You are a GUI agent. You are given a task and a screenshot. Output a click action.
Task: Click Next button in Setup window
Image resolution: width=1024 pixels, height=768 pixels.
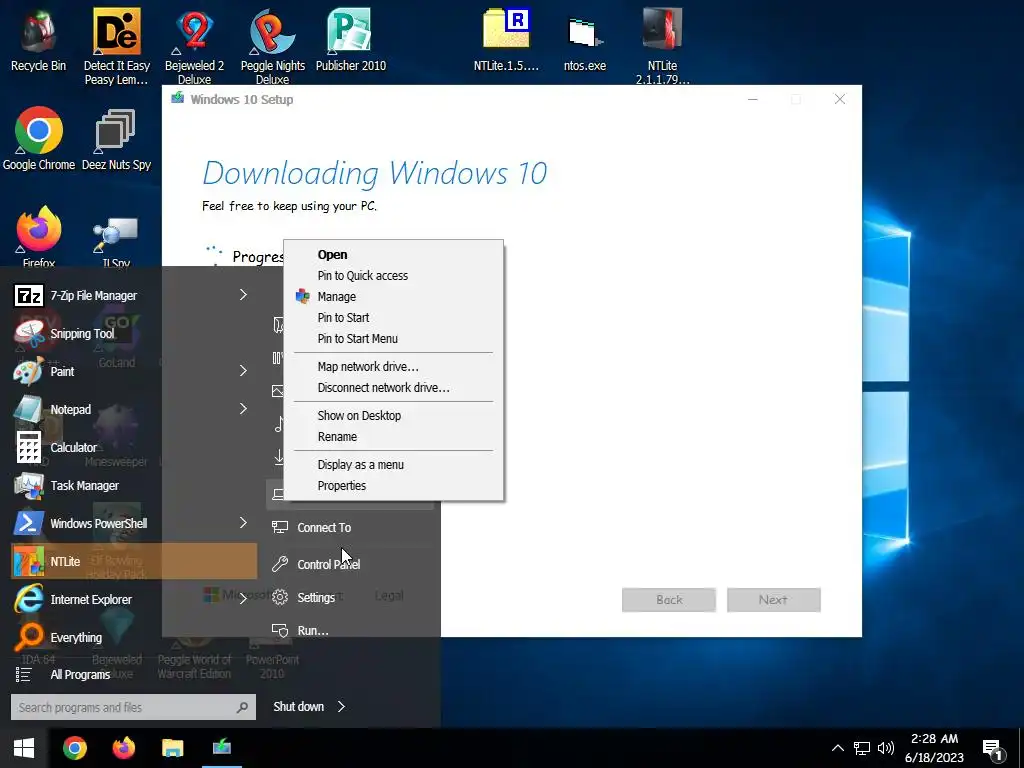[773, 600]
